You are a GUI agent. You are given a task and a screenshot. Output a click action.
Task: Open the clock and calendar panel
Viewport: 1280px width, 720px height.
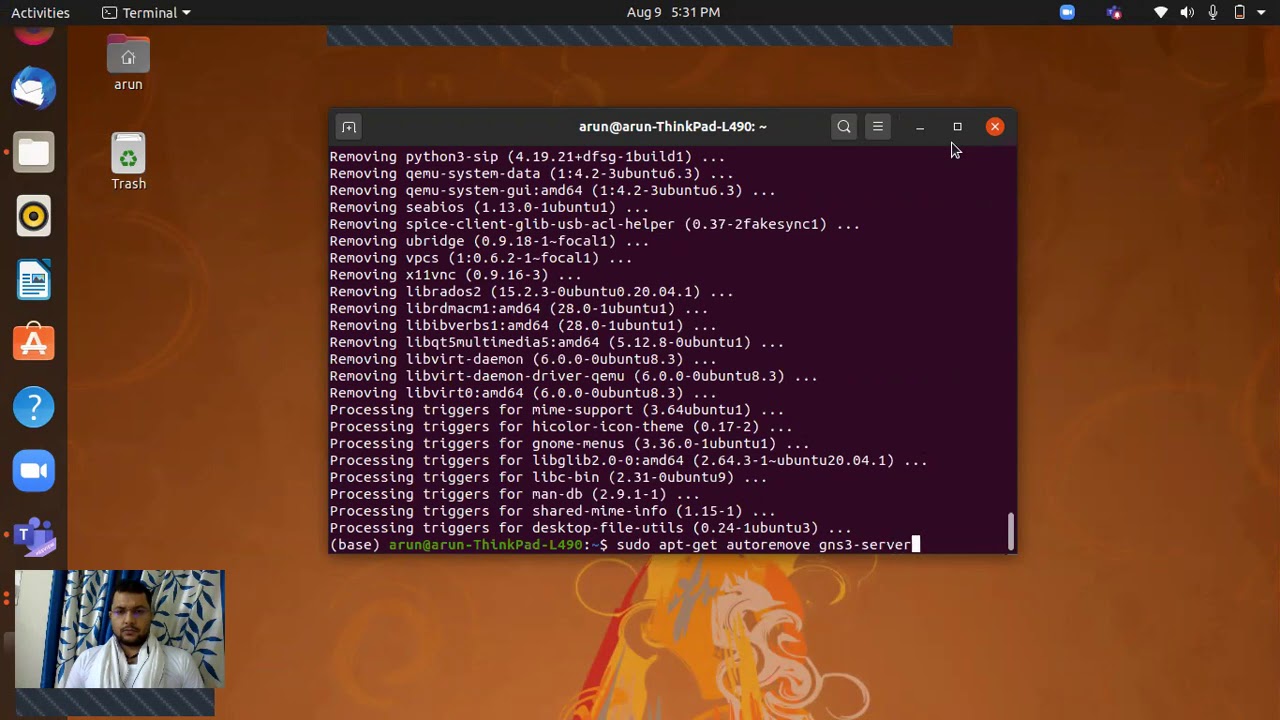tap(673, 13)
